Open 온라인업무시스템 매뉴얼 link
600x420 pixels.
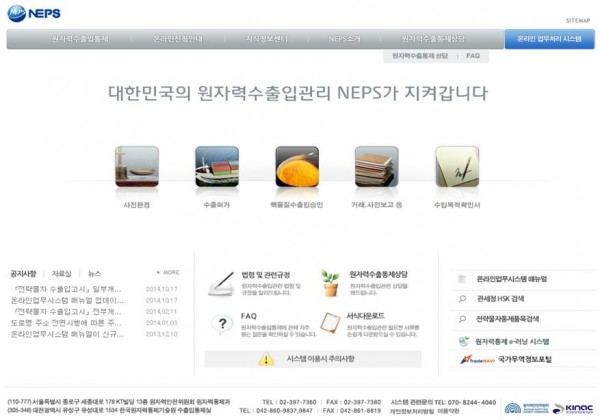(x=512, y=279)
